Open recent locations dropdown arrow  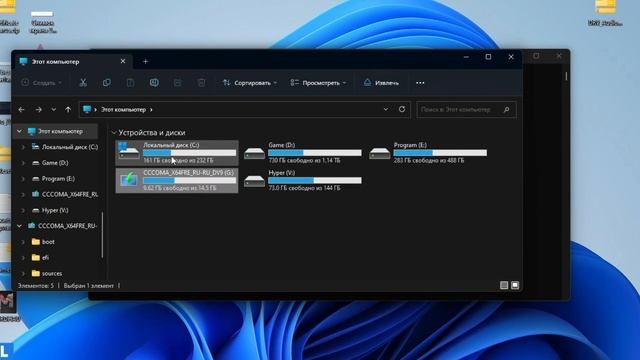tap(53, 109)
